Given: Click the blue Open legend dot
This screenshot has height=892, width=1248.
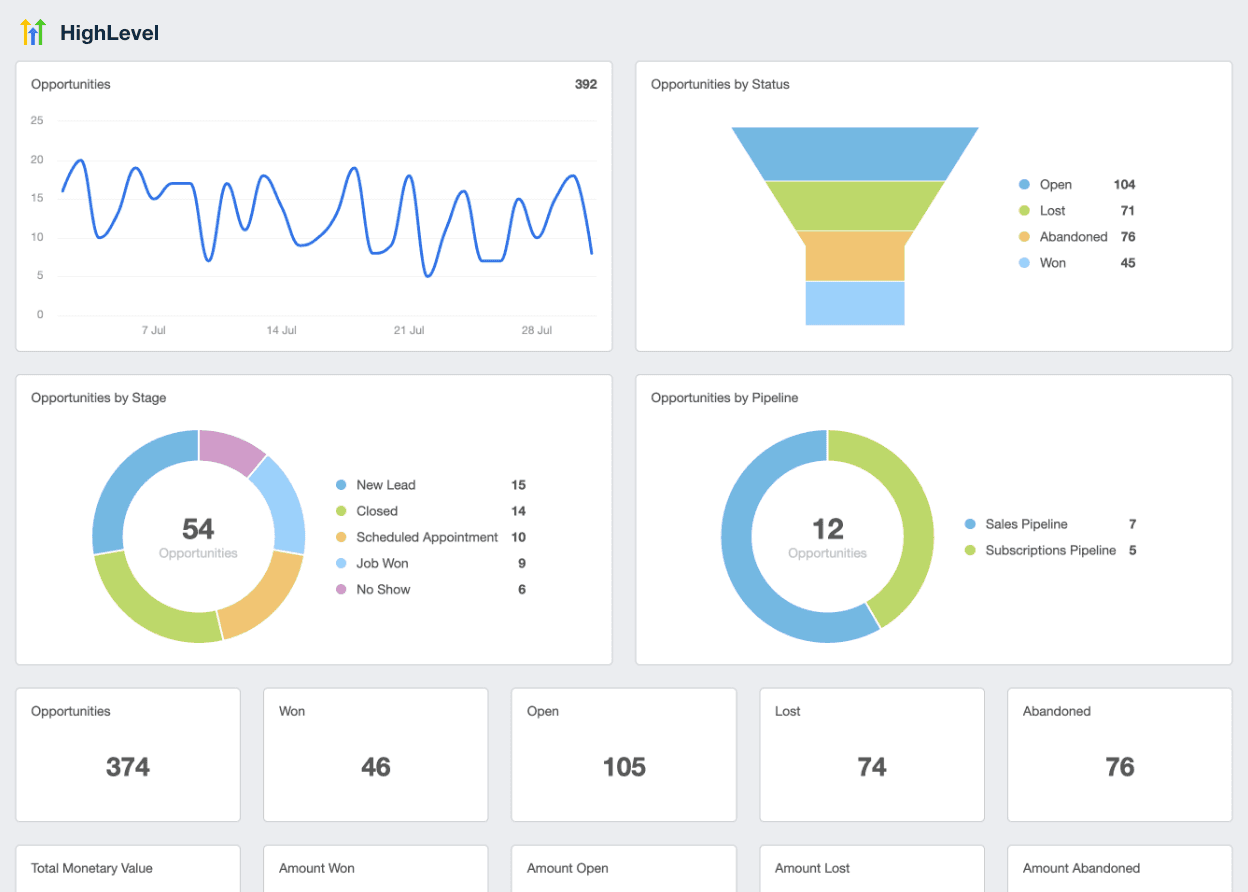Looking at the screenshot, I should pos(1022,184).
